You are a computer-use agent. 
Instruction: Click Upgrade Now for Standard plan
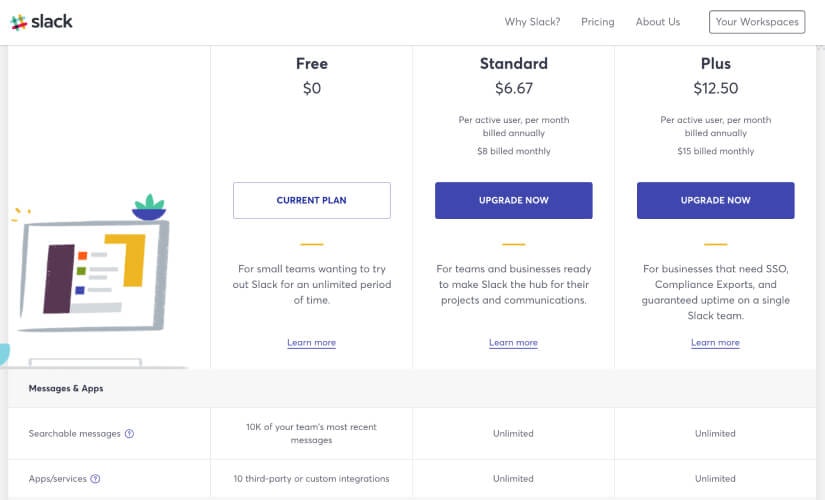click(514, 200)
